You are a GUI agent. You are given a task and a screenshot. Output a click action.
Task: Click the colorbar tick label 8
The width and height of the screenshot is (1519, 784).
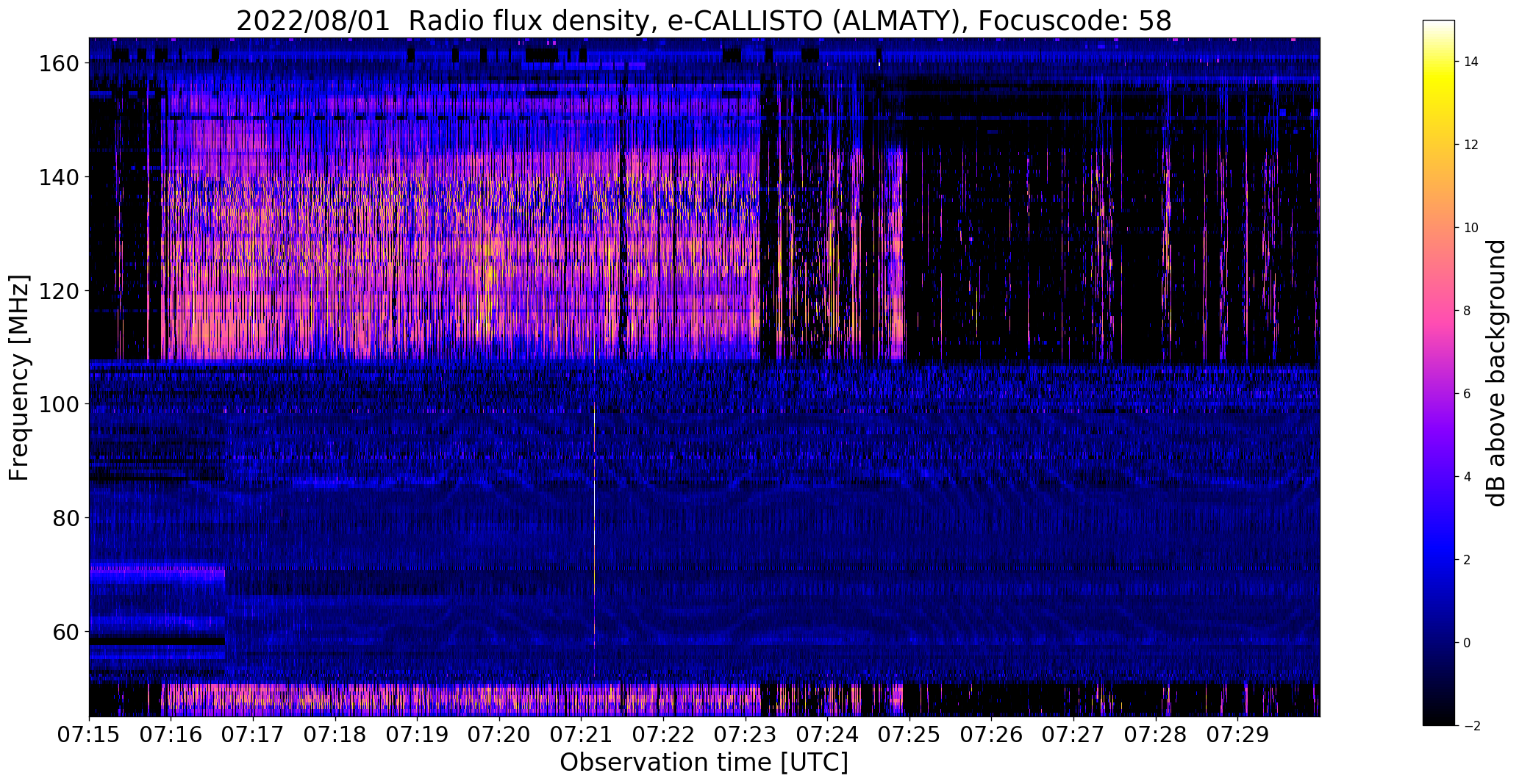1468,311
